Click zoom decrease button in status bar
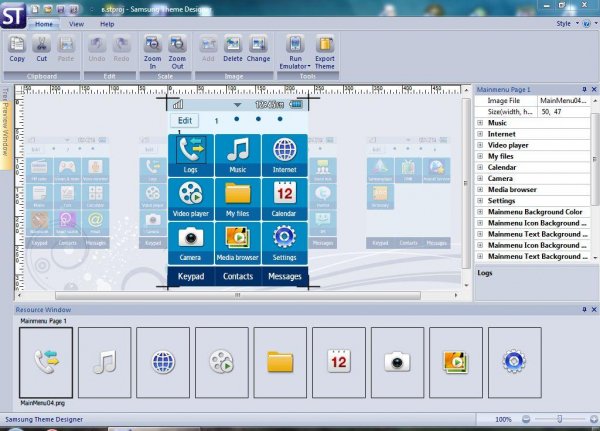 pyautogui.click(x=526, y=419)
